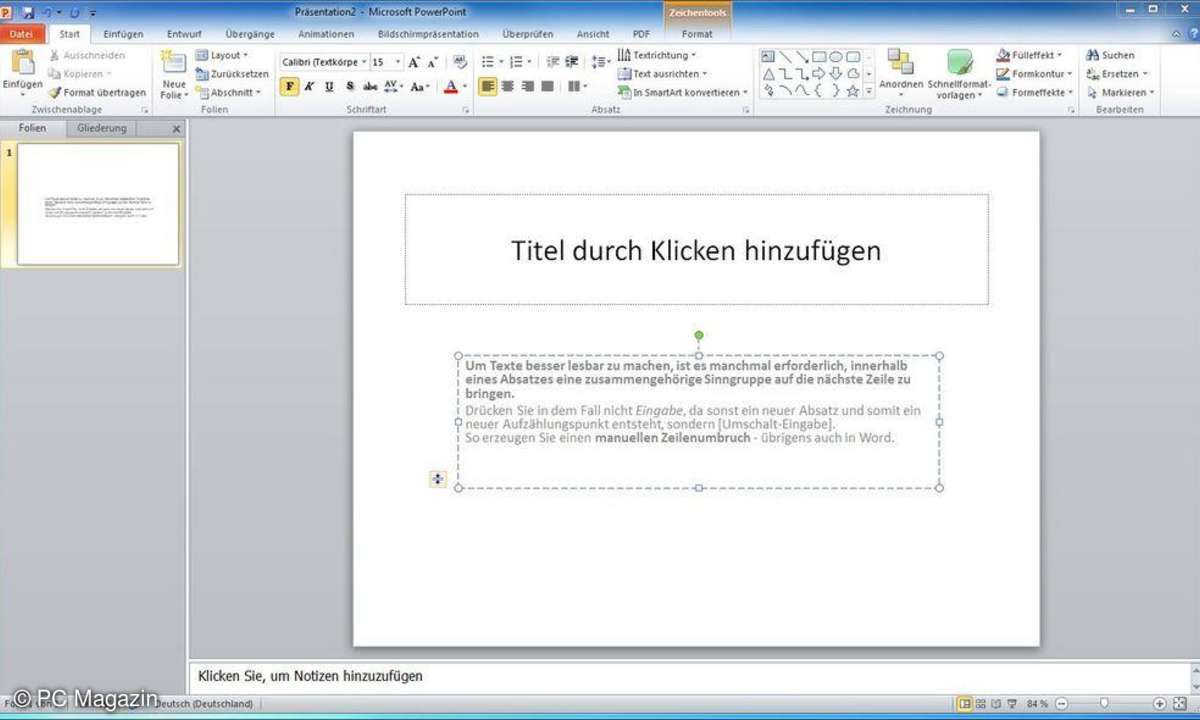This screenshot has height=720, width=1200.
Task: Click the font color red A
Action: 450,86
